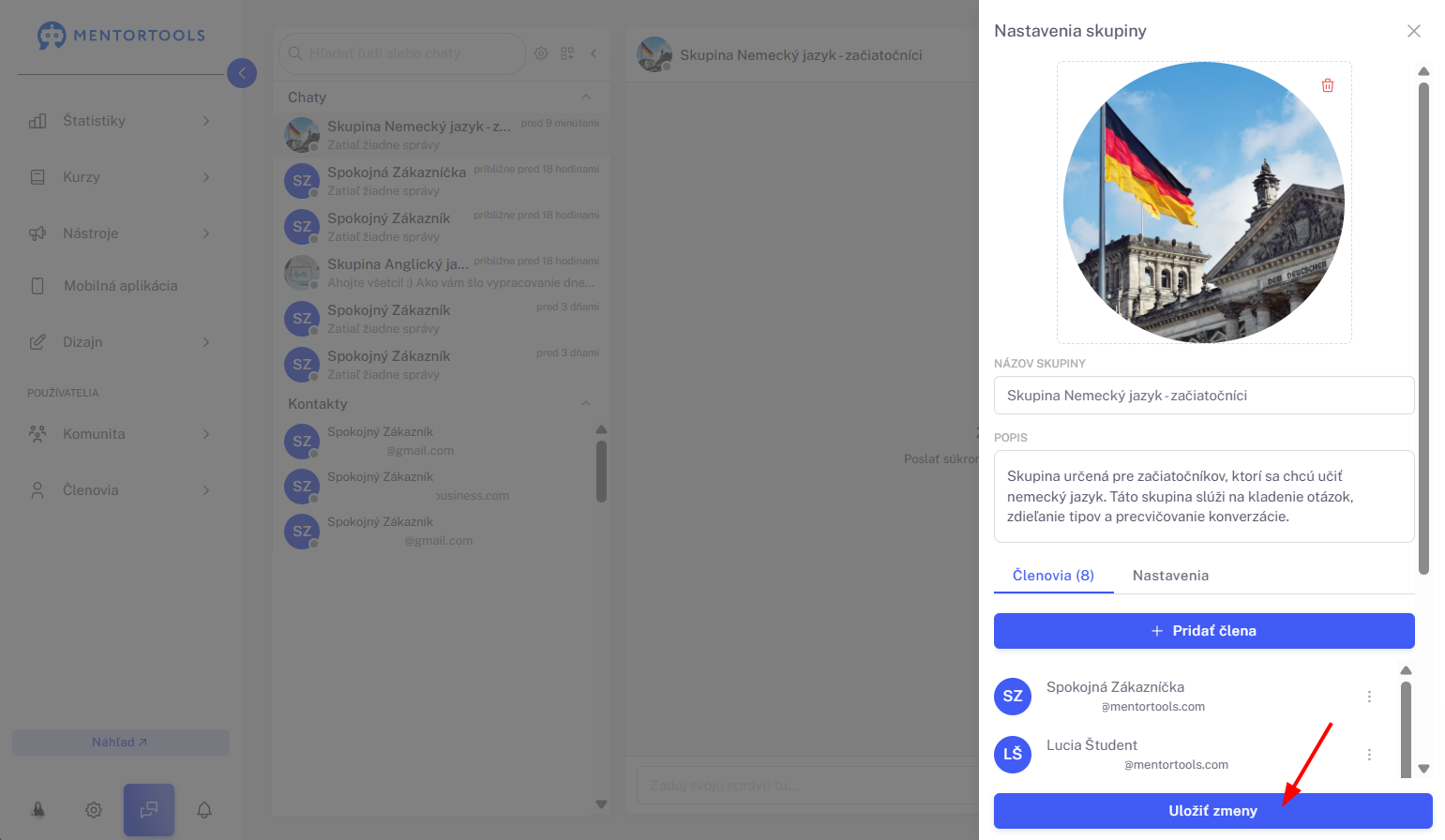
Task: Open settings gear in bottom left bar
Action: [x=94, y=810]
